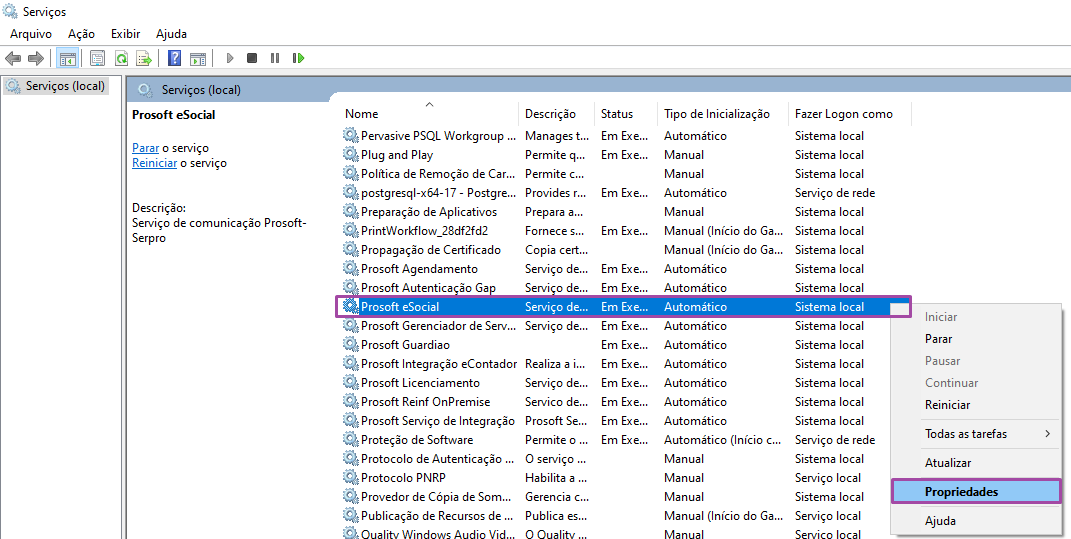Click the gear icon of Prosoft Reinf OnPremise

pyautogui.click(x=350, y=402)
